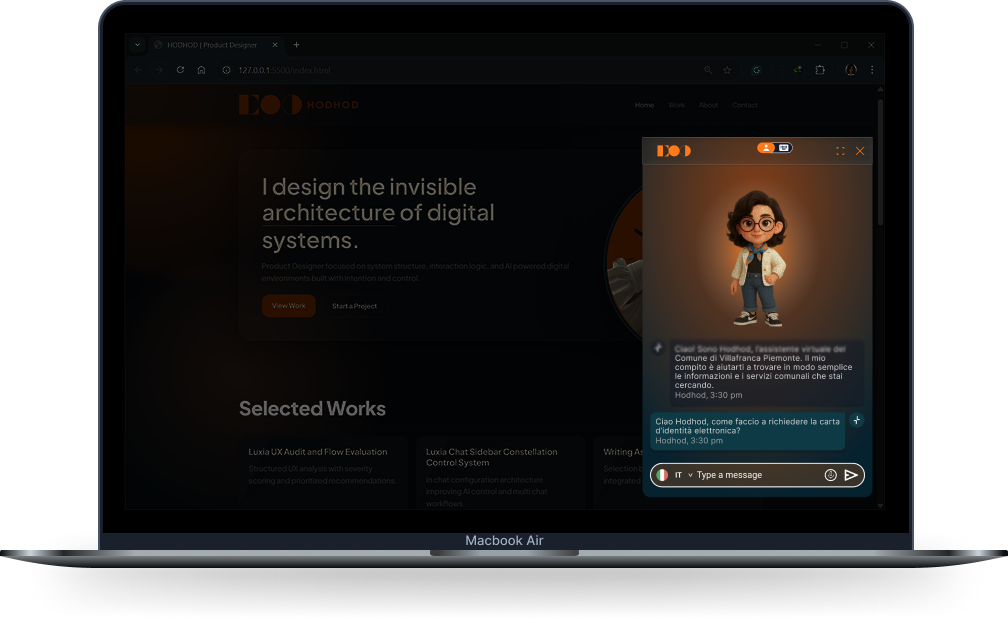Close the chat widget panel

click(x=860, y=151)
